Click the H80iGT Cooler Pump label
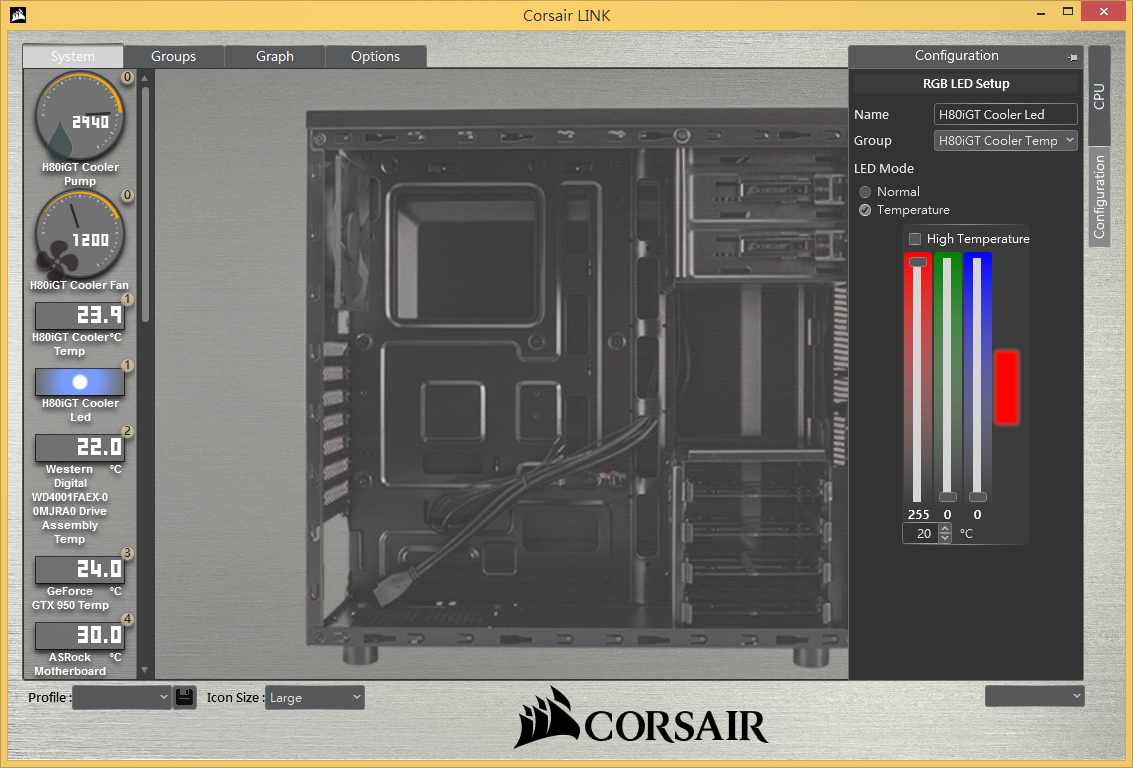 click(x=79, y=174)
